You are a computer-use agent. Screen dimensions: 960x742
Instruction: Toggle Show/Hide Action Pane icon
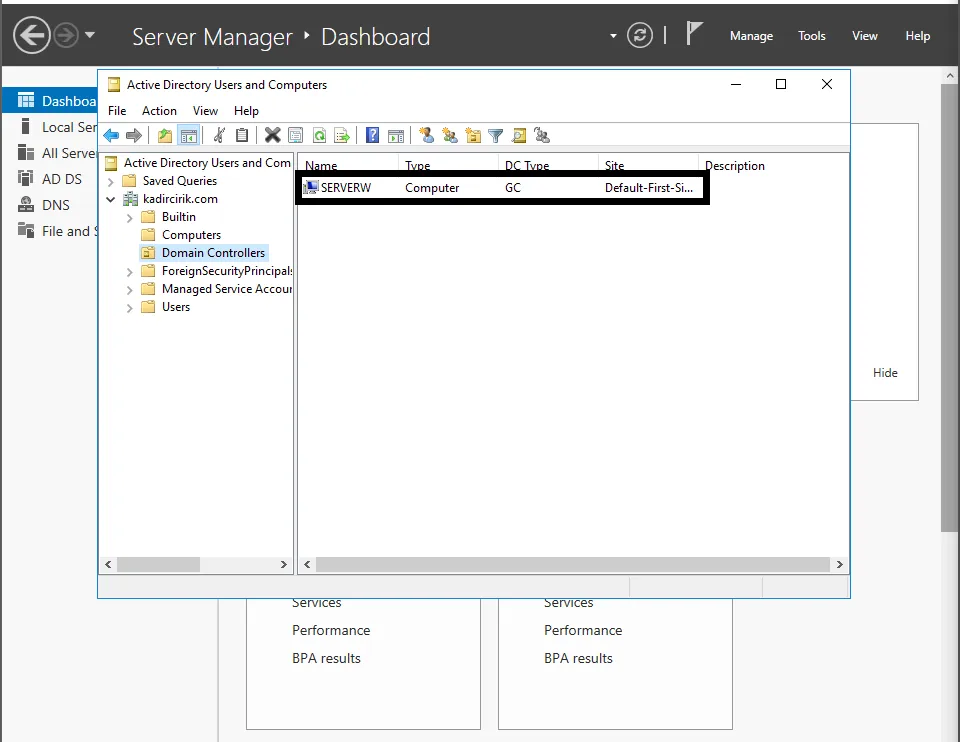point(396,136)
